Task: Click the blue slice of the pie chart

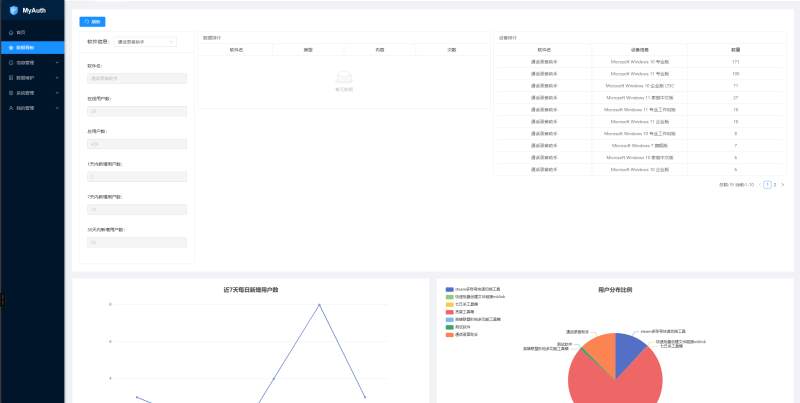Action: 627,353
